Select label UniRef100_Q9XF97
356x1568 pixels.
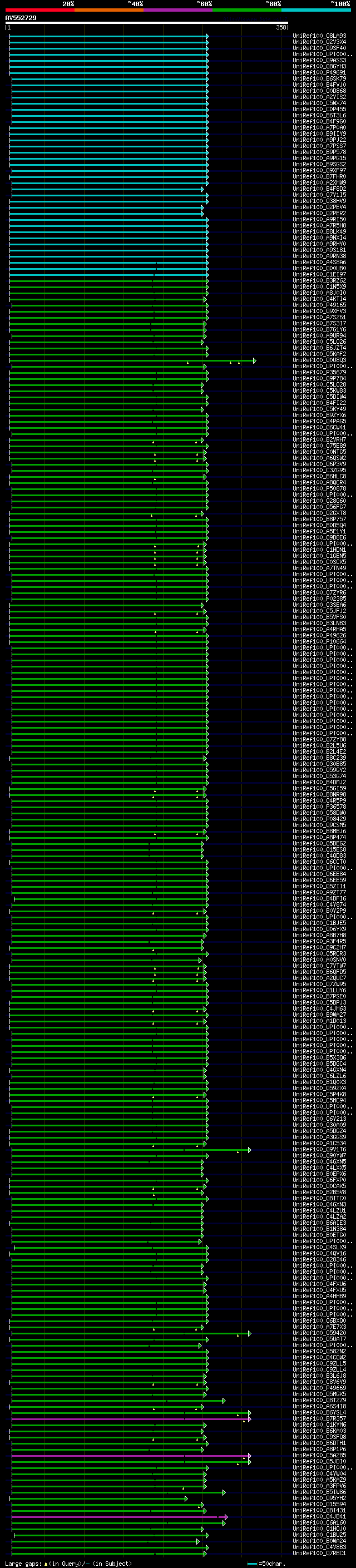point(319,170)
